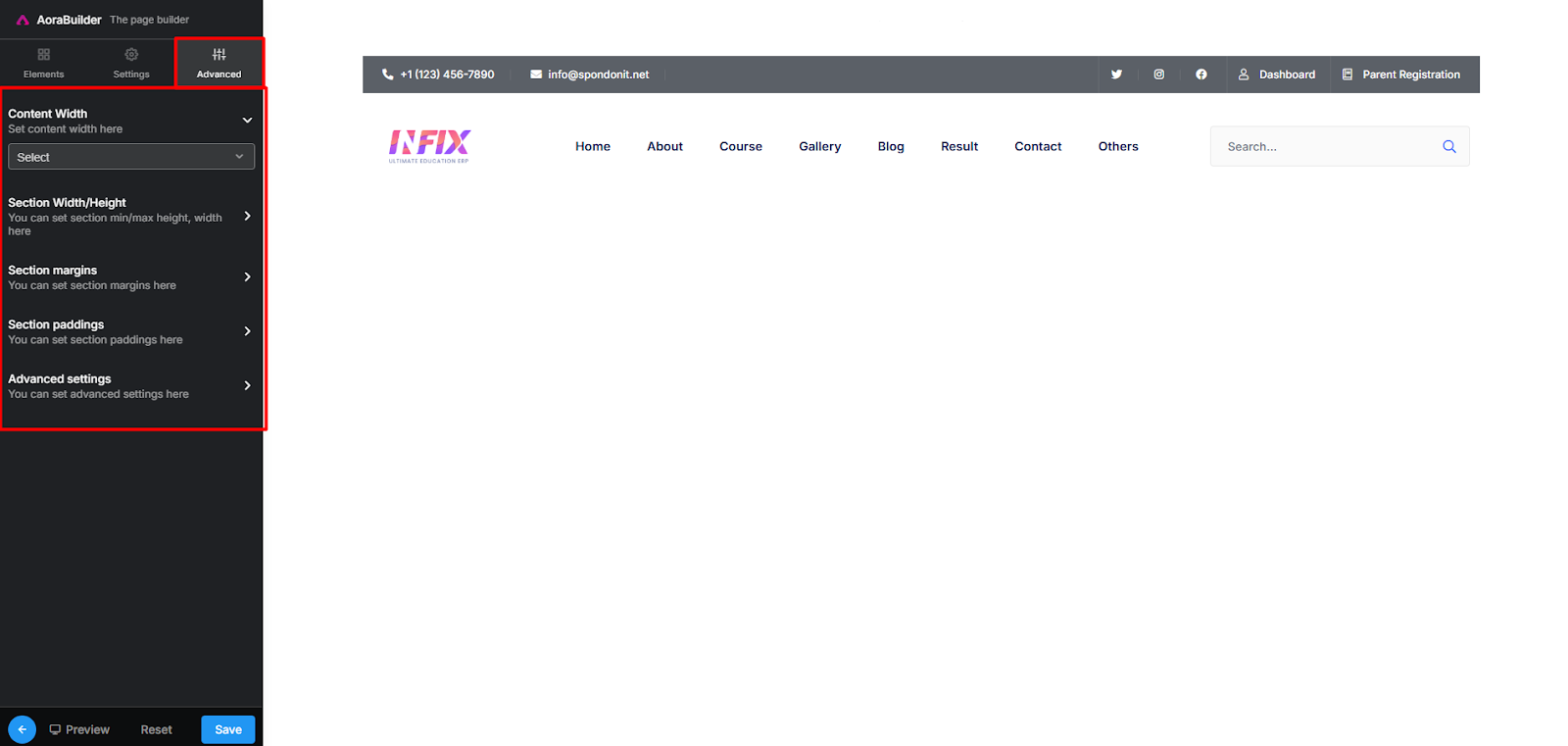Collapse the Content Width section chevron
The width and height of the screenshot is (1568, 746).
point(247,120)
